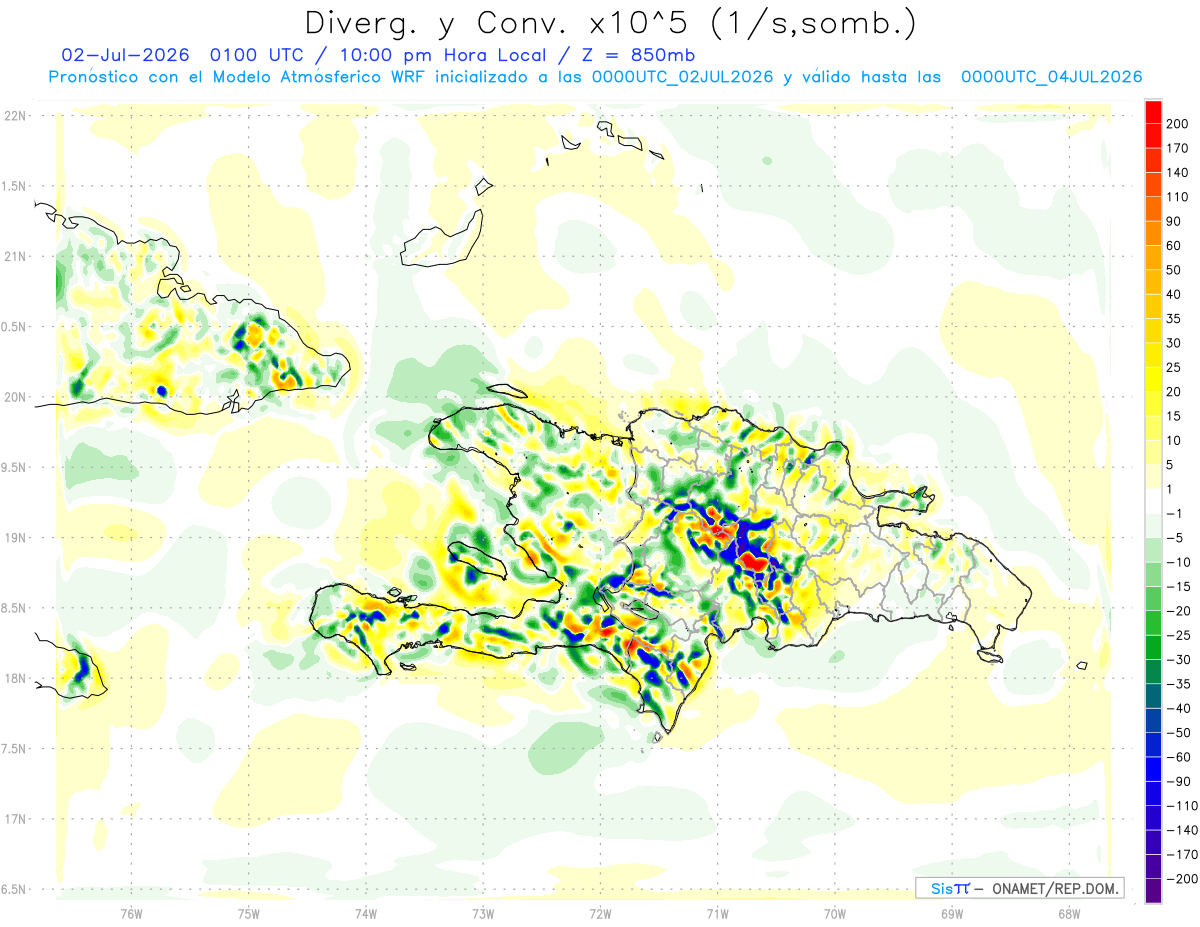Click the '71W' longitude label

pos(717,914)
